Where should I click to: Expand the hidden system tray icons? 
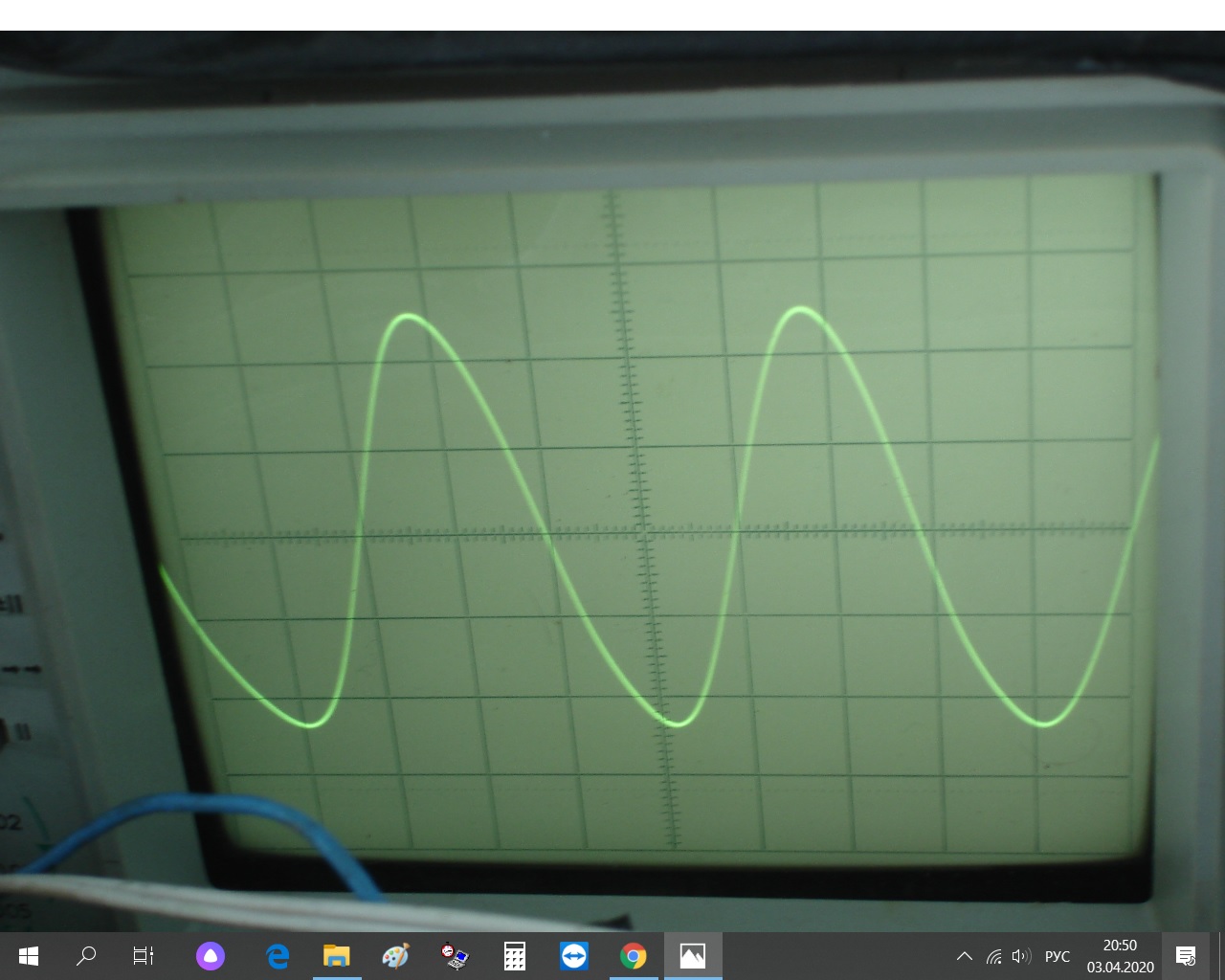tap(965, 956)
